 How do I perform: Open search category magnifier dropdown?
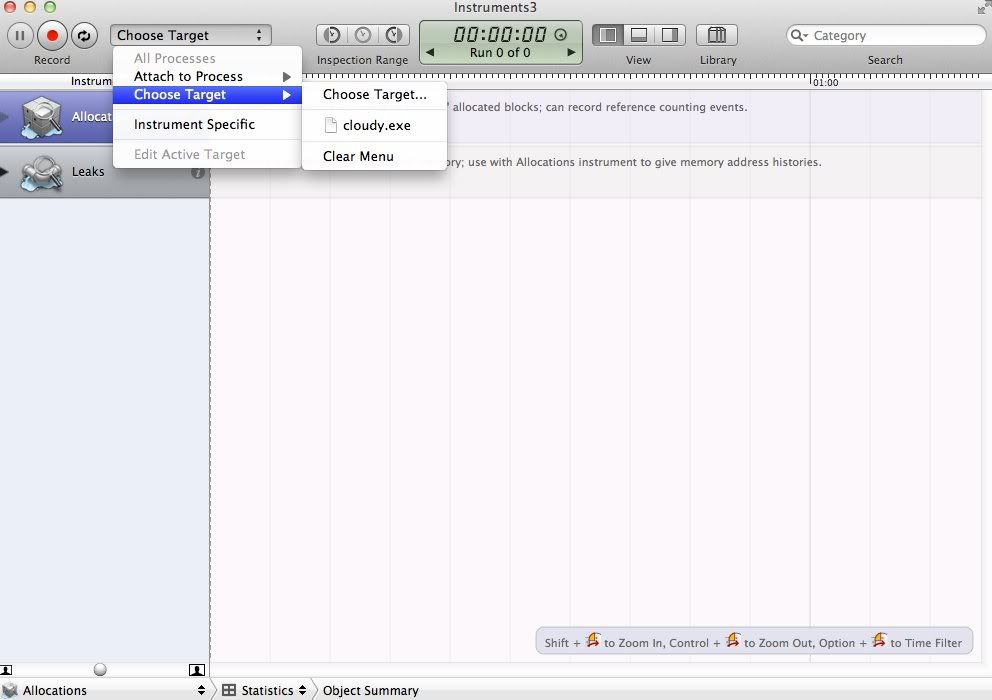[799, 35]
